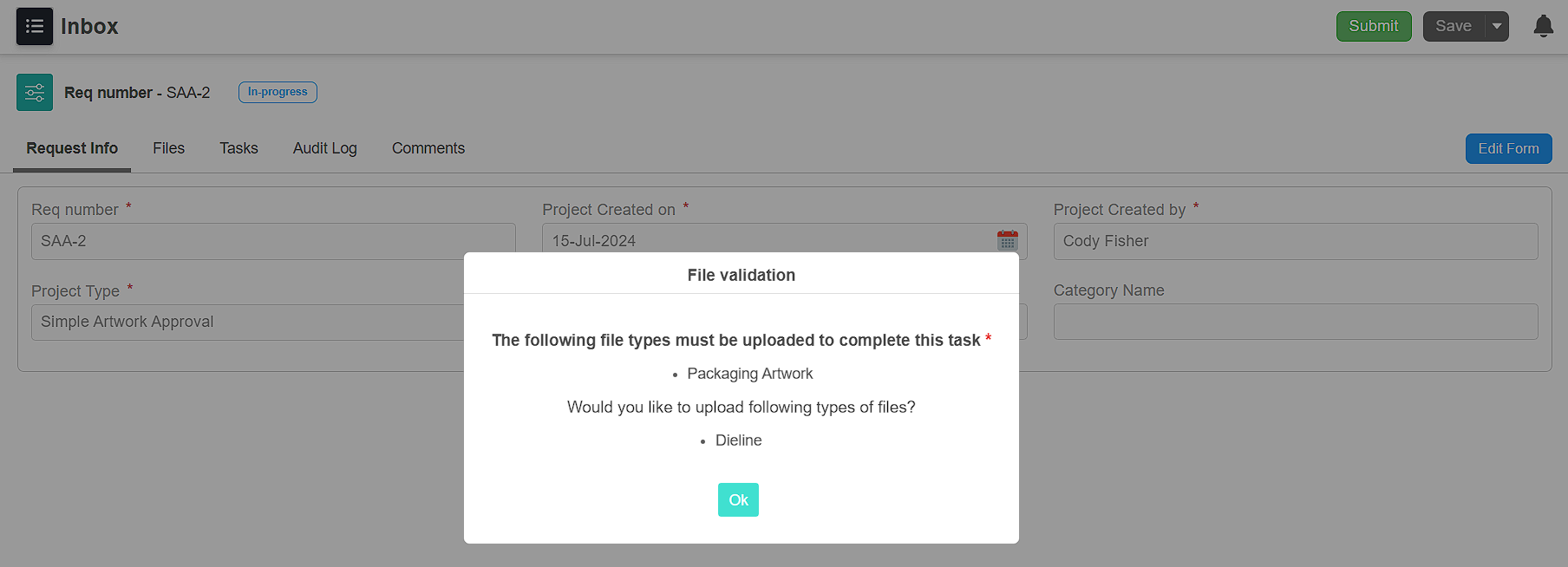1568x567 pixels.
Task: Open the Project Created on calendar icon
Action: (1007, 240)
